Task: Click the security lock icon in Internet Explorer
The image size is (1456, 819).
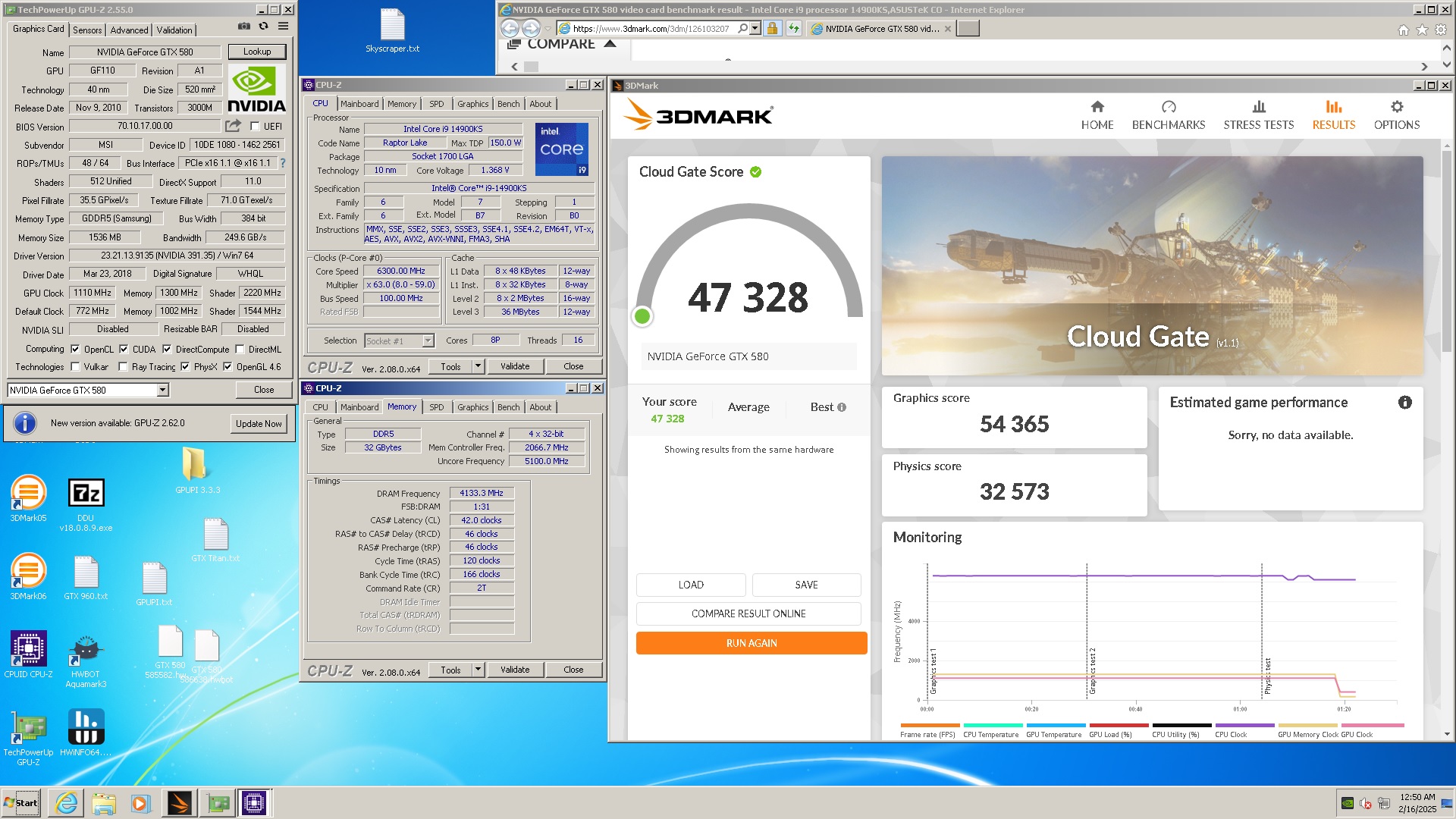Action: 772,29
